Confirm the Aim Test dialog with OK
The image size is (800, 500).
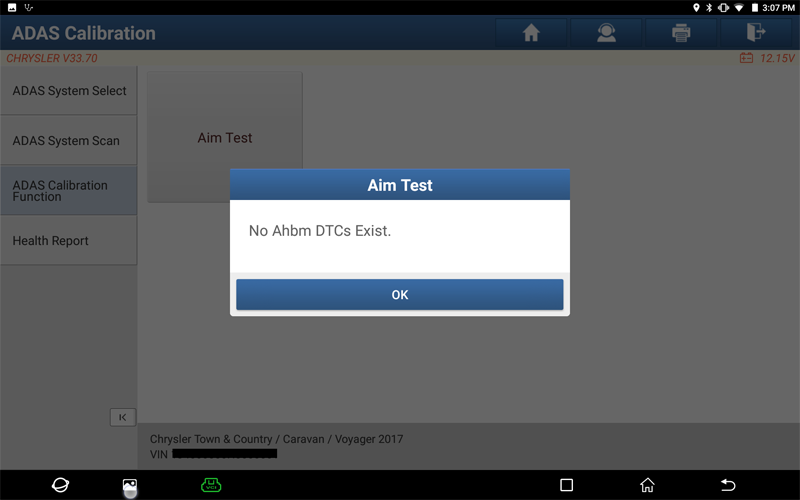(399, 294)
